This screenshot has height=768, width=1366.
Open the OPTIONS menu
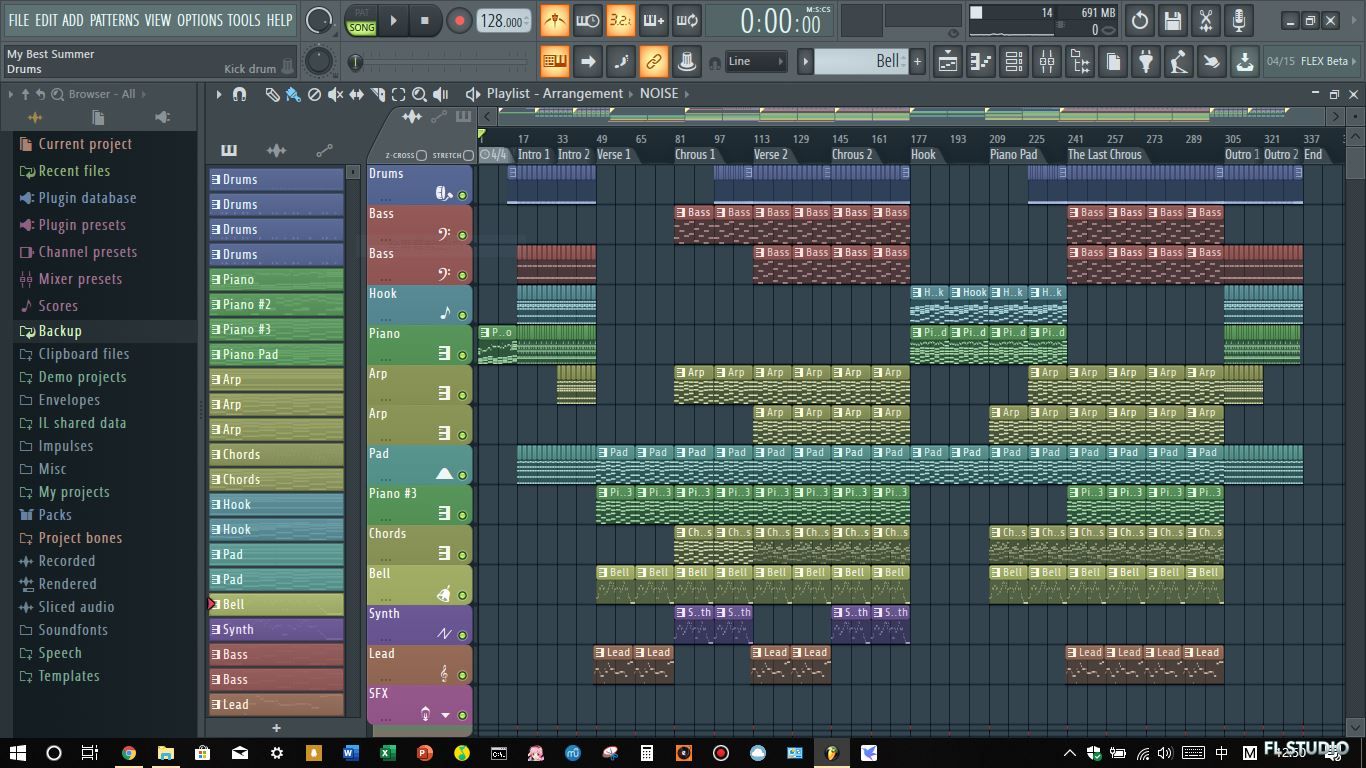[199, 20]
